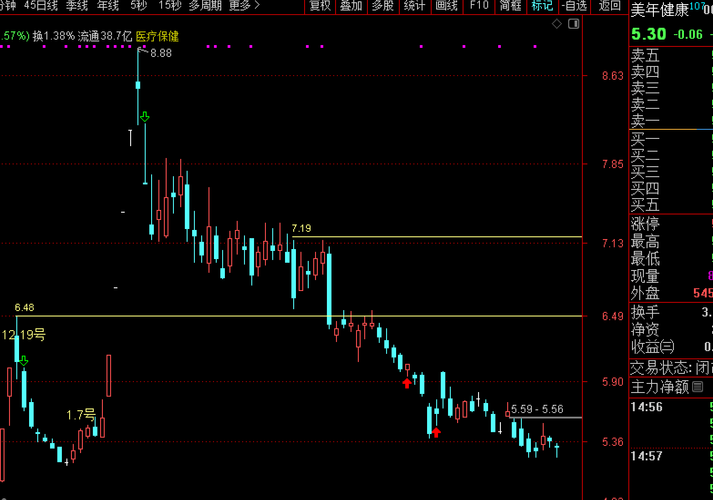The width and height of the screenshot is (713, 500).
Task: Select the 5秒 period
Action: pyautogui.click(x=139, y=5)
